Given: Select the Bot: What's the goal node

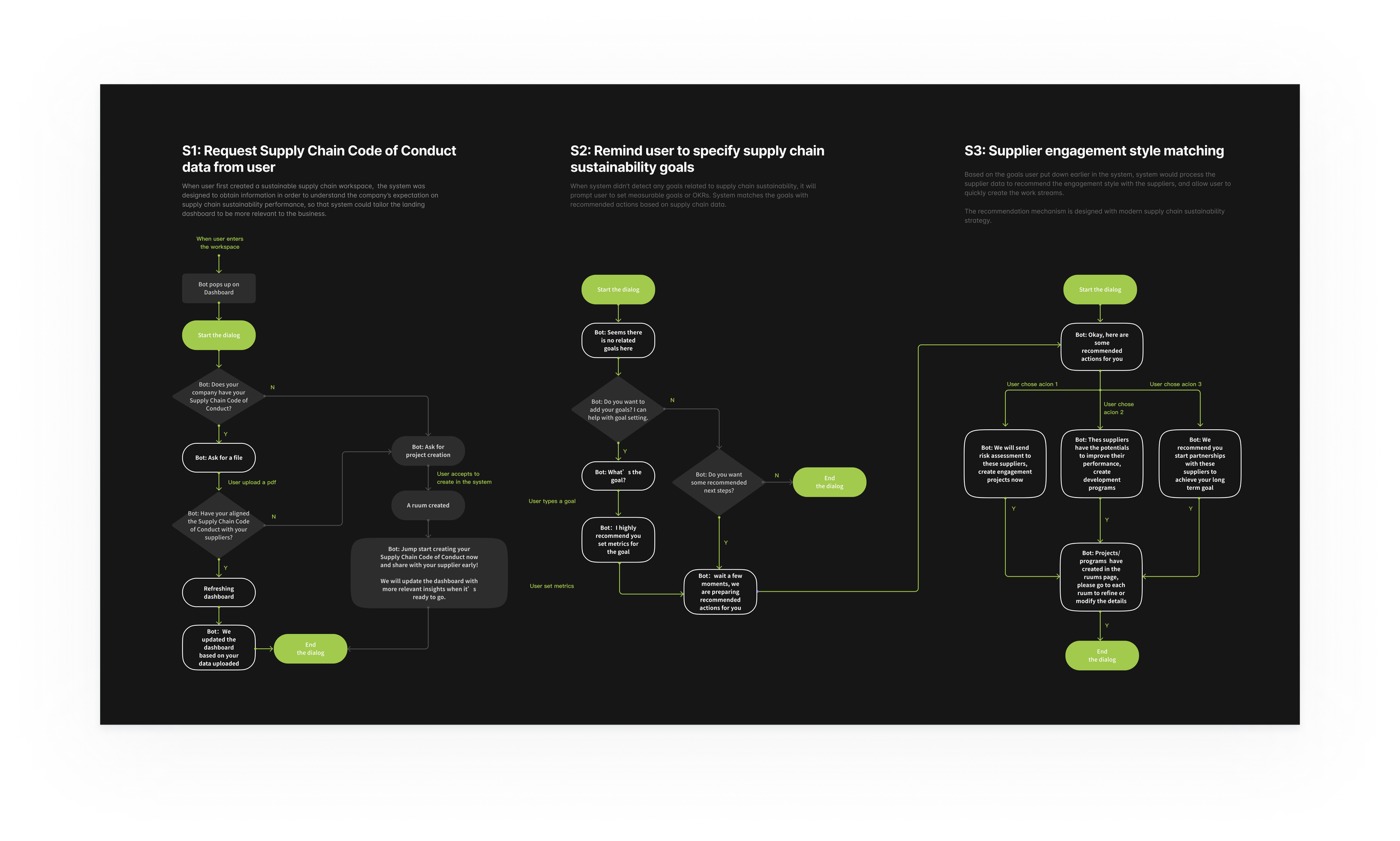Looking at the screenshot, I should tap(618, 476).
